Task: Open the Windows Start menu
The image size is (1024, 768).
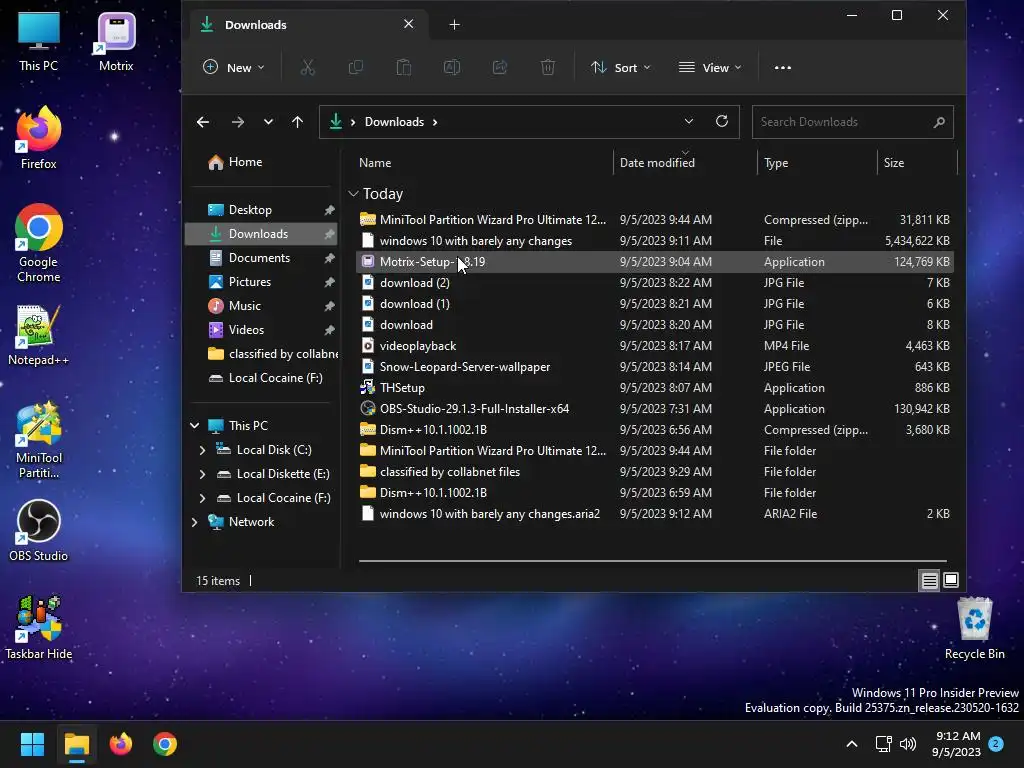Action: 32,744
